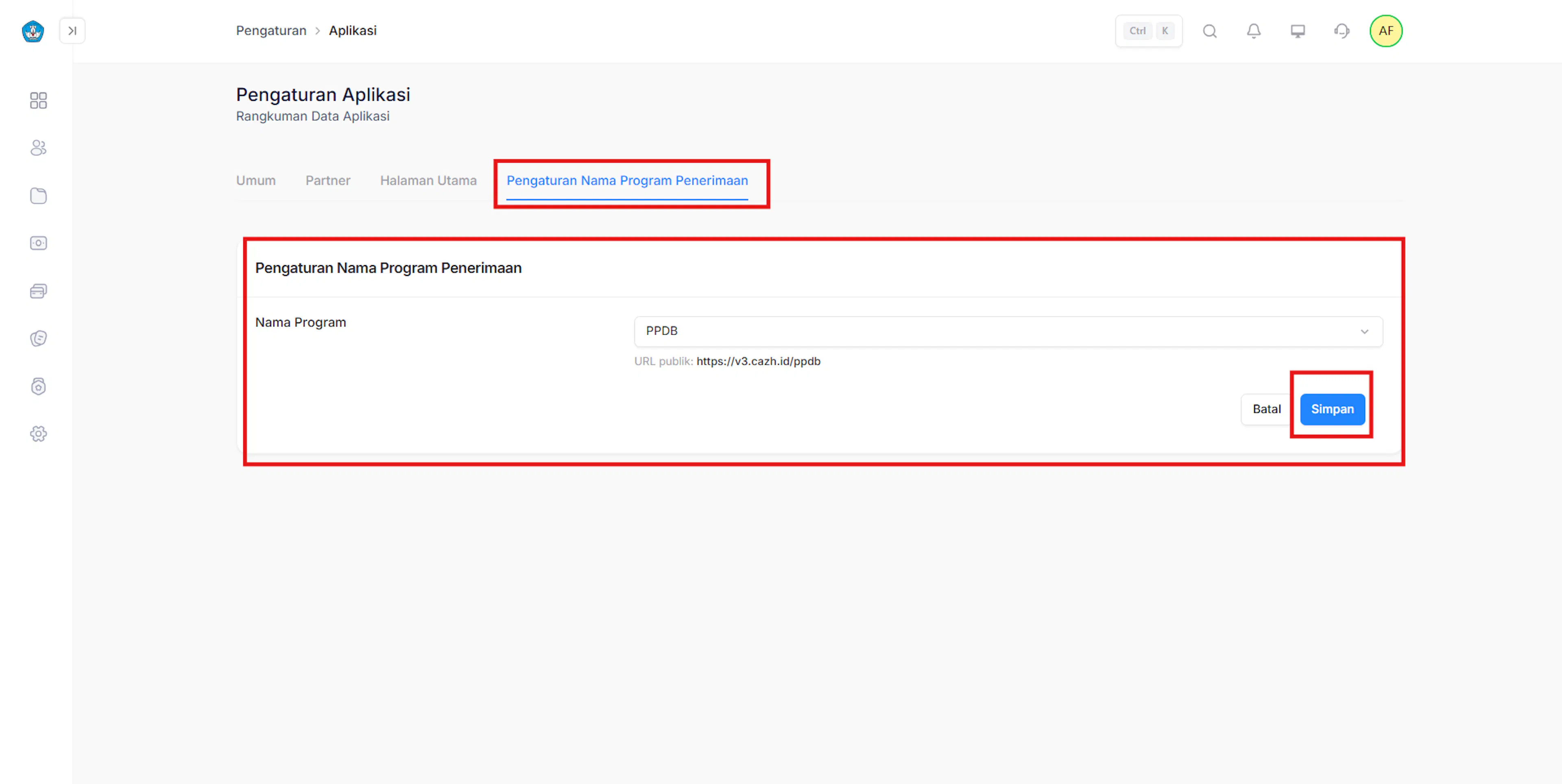Open notifications via the bell icon
The height and width of the screenshot is (784, 1562).
pyautogui.click(x=1254, y=31)
